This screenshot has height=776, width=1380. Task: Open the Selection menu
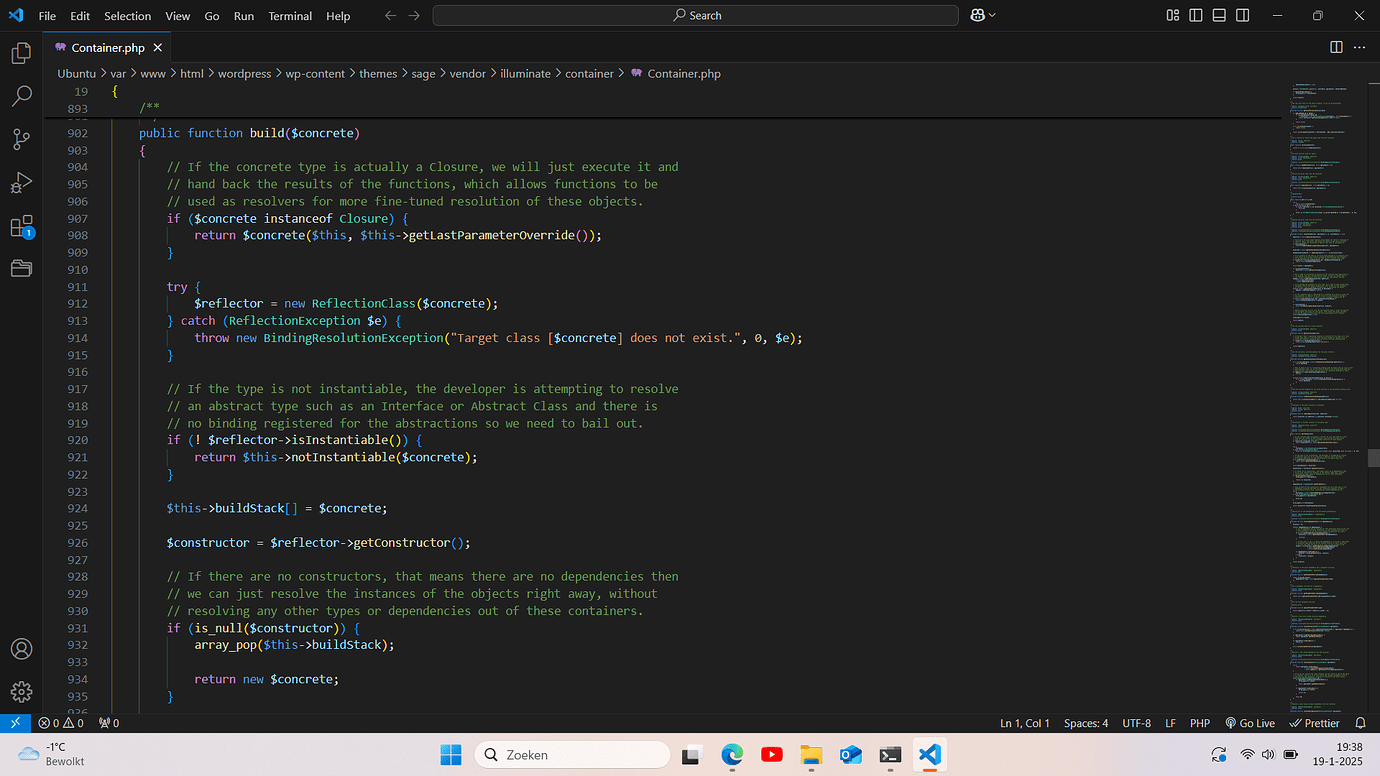[x=128, y=16]
